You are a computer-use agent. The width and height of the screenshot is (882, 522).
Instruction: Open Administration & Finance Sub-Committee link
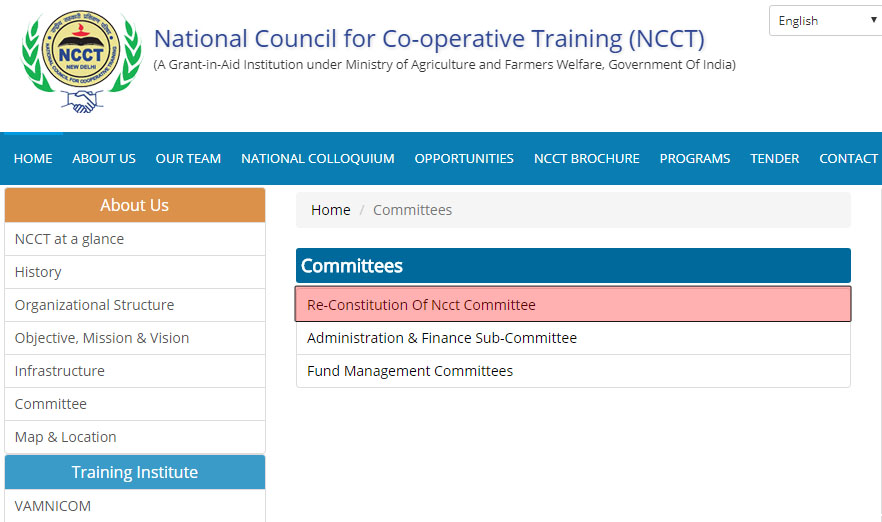(442, 338)
